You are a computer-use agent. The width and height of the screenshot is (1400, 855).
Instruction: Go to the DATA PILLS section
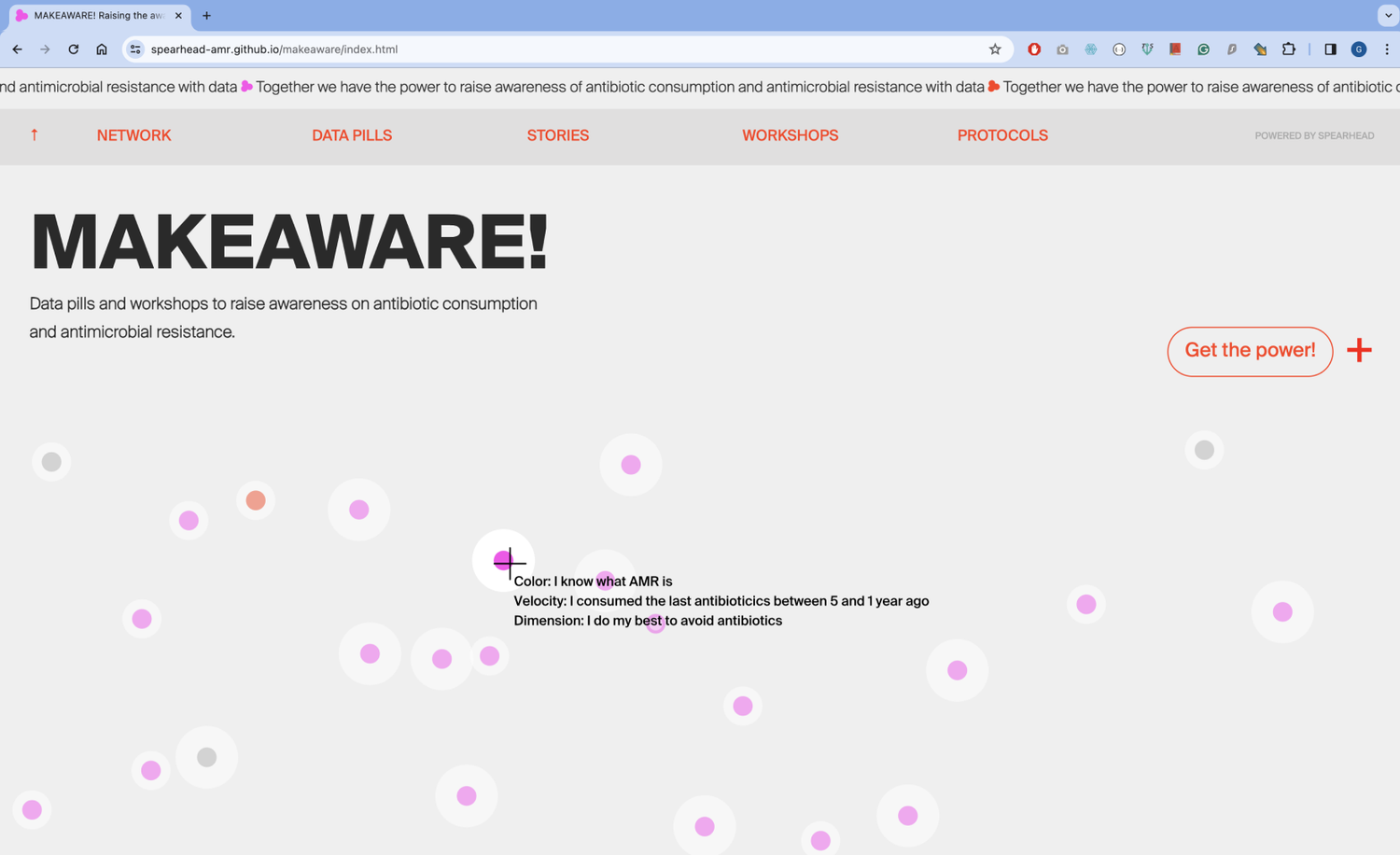click(352, 135)
